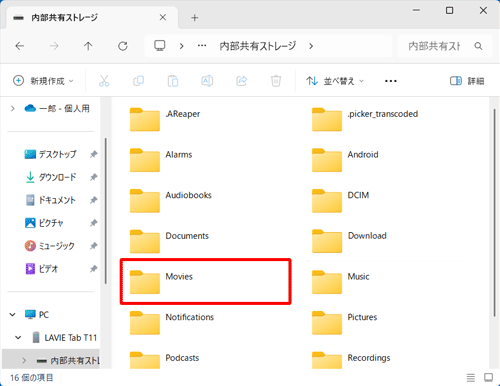Click chevron after 内部共有ストレージ breadcrumb
Image resolution: width=500 pixels, height=386 pixels.
coord(311,46)
